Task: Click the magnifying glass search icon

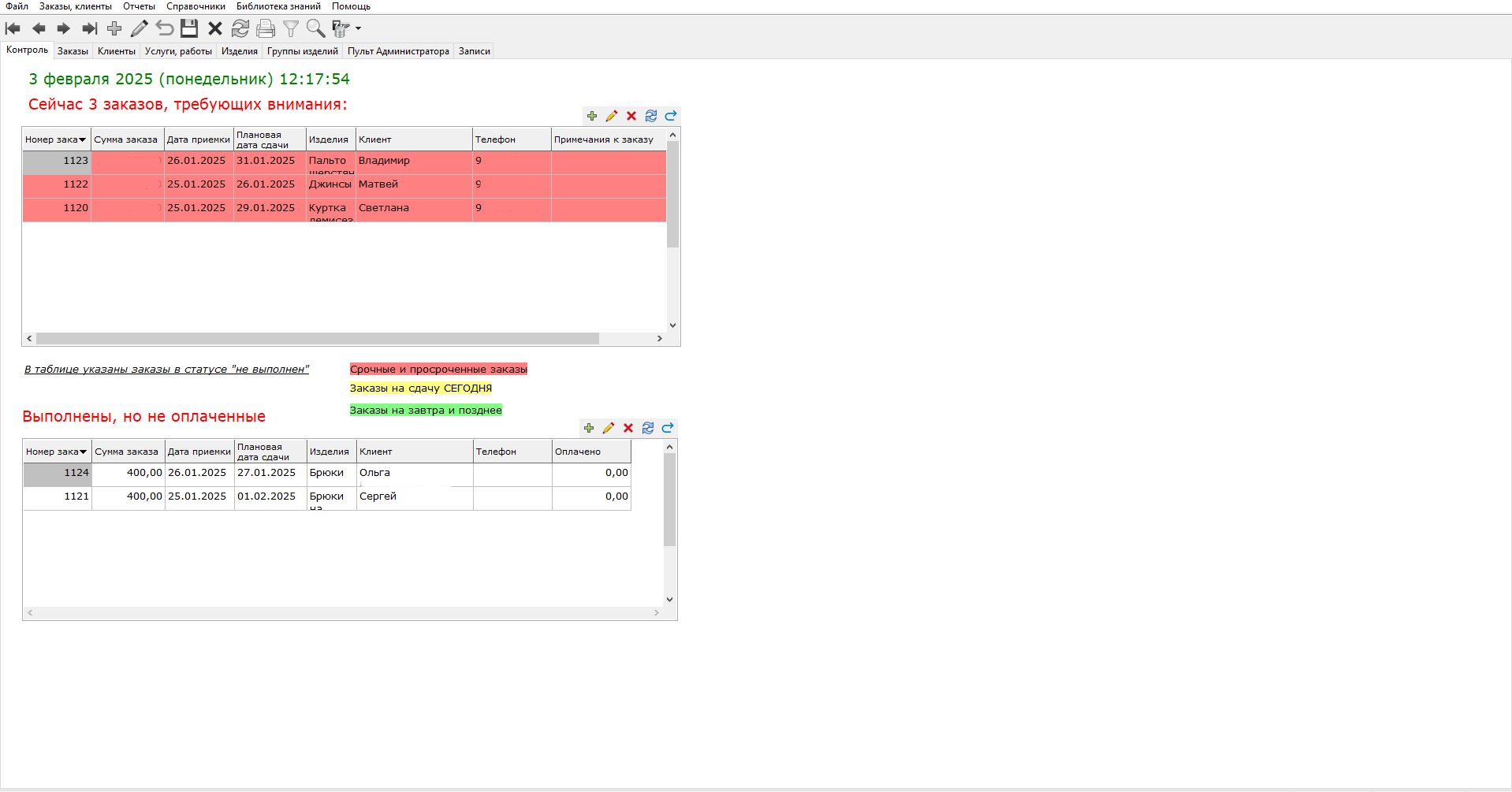Action: (x=315, y=29)
